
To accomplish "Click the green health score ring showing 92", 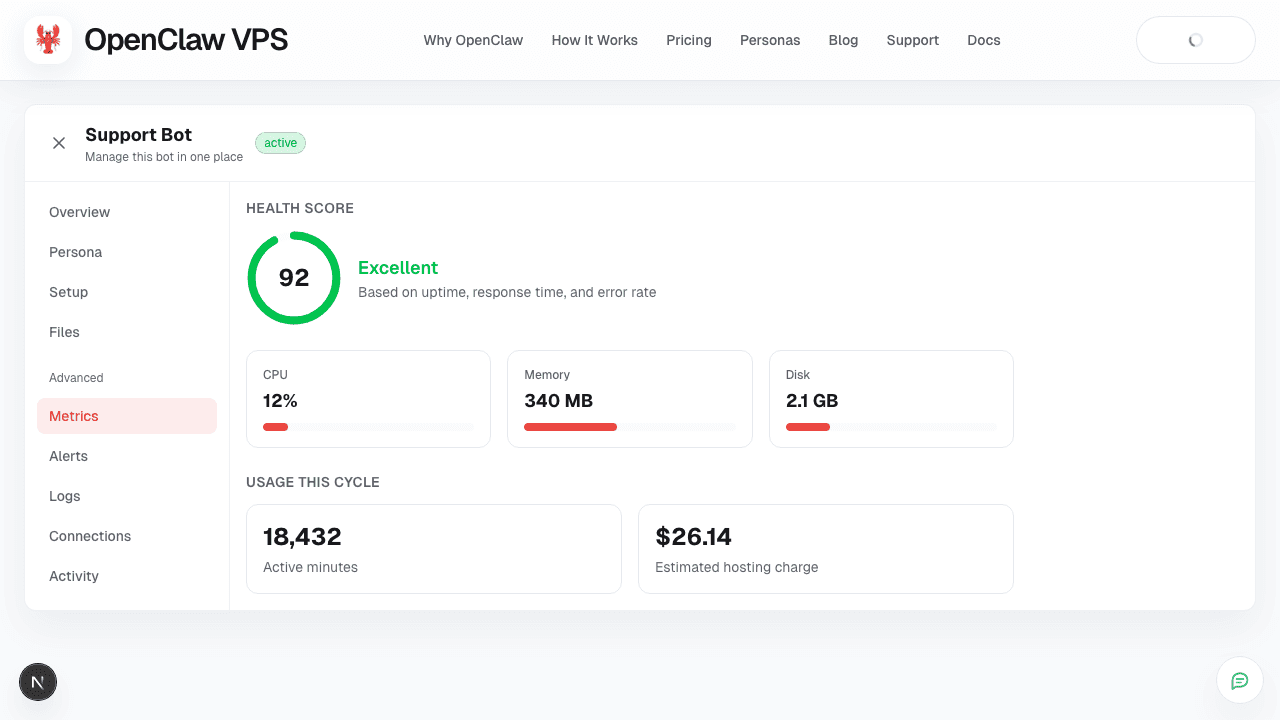I will 294,277.
